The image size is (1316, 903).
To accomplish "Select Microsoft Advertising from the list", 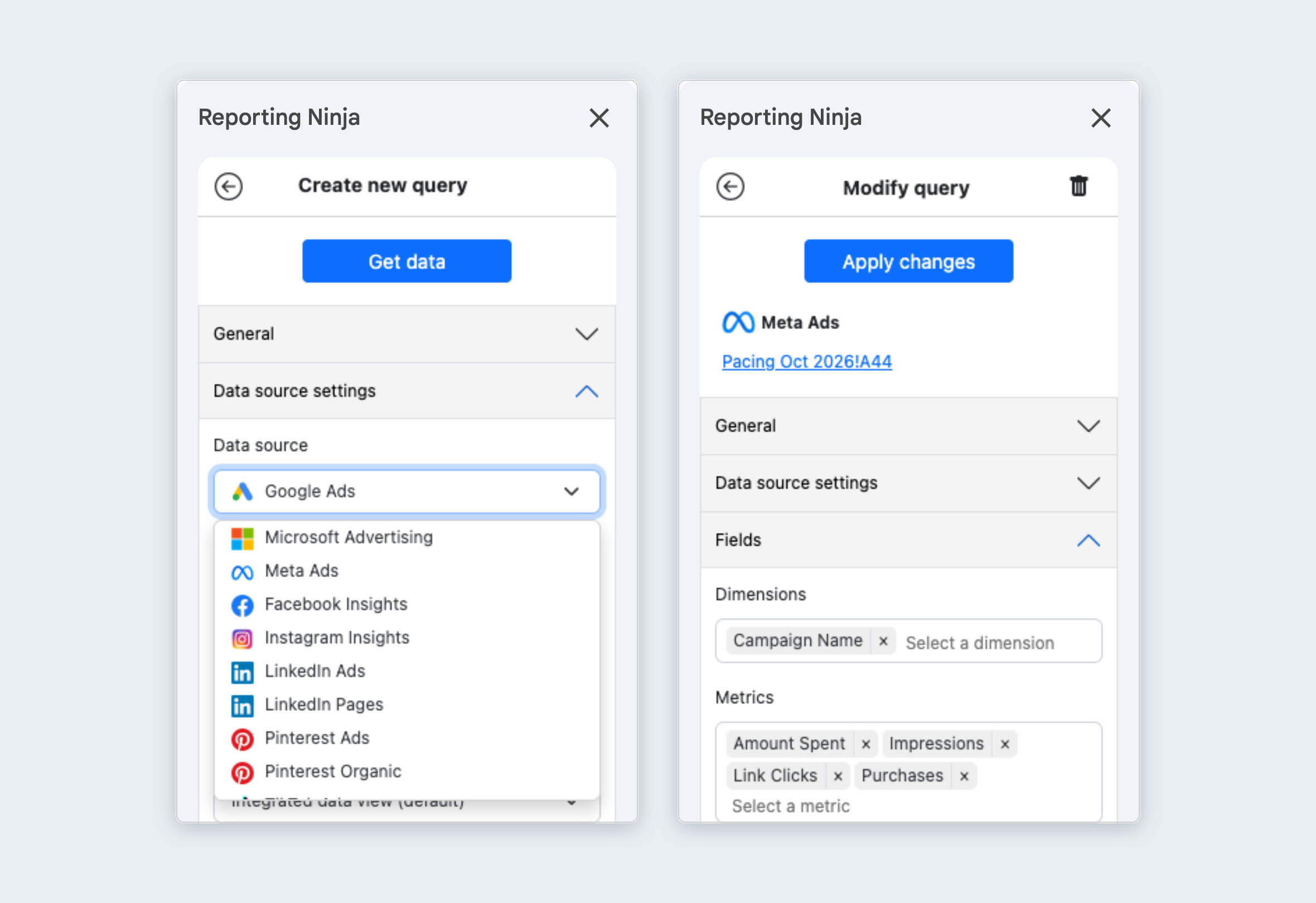I will pyautogui.click(x=407, y=537).
